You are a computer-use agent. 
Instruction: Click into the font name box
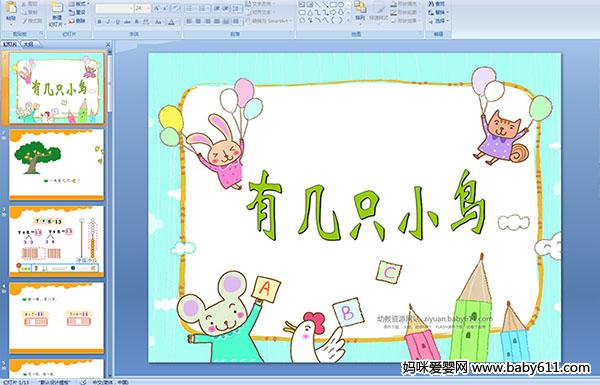[x=114, y=8]
